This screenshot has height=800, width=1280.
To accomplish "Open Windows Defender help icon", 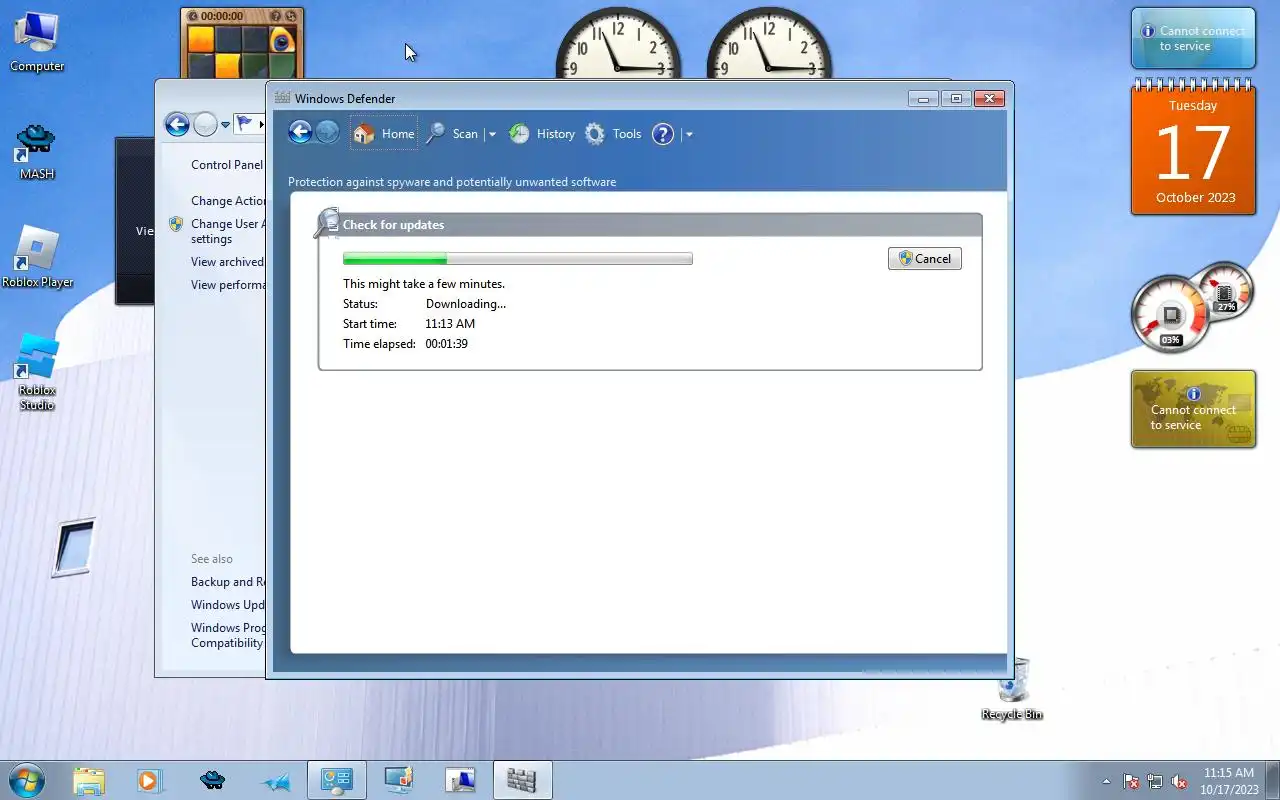I will point(663,134).
